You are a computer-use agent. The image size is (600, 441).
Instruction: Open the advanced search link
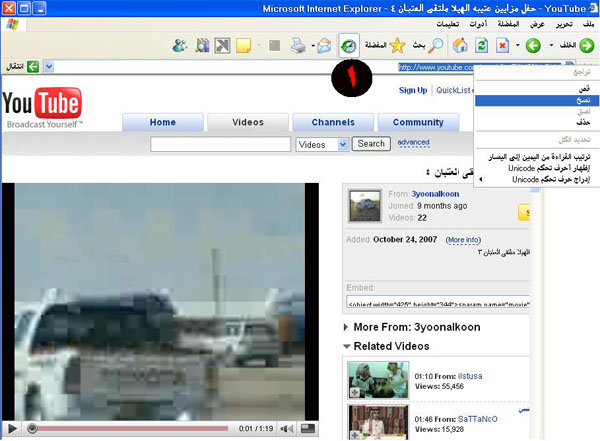(x=413, y=142)
